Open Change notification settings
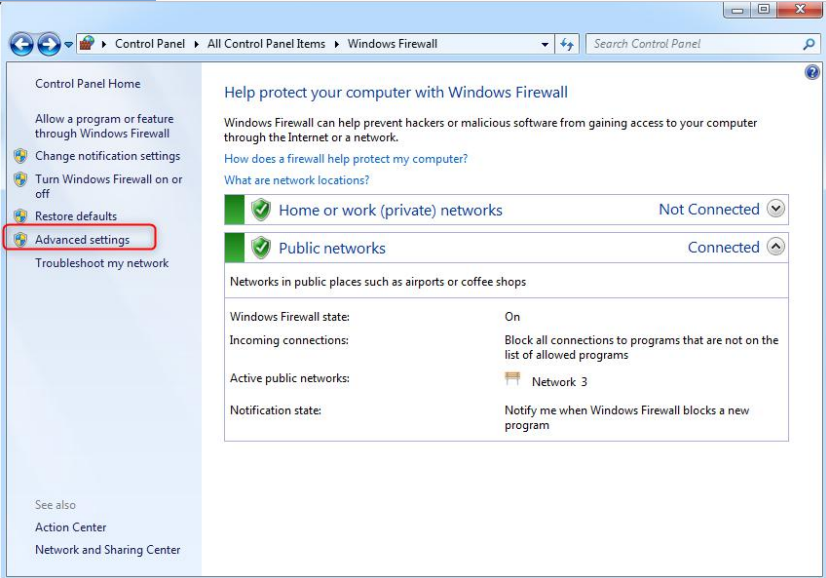 pyautogui.click(x=107, y=156)
